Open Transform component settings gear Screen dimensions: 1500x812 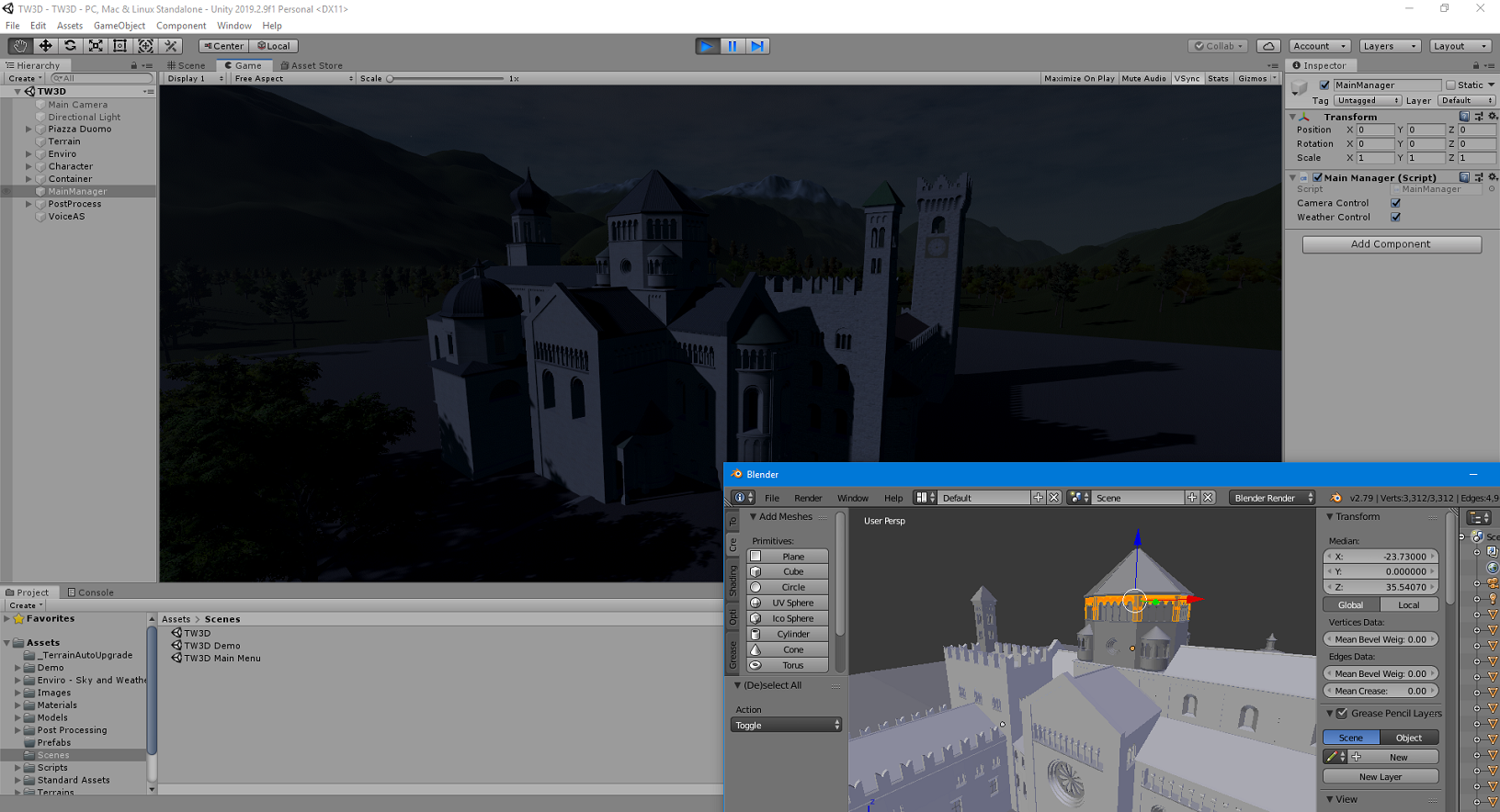1492,117
